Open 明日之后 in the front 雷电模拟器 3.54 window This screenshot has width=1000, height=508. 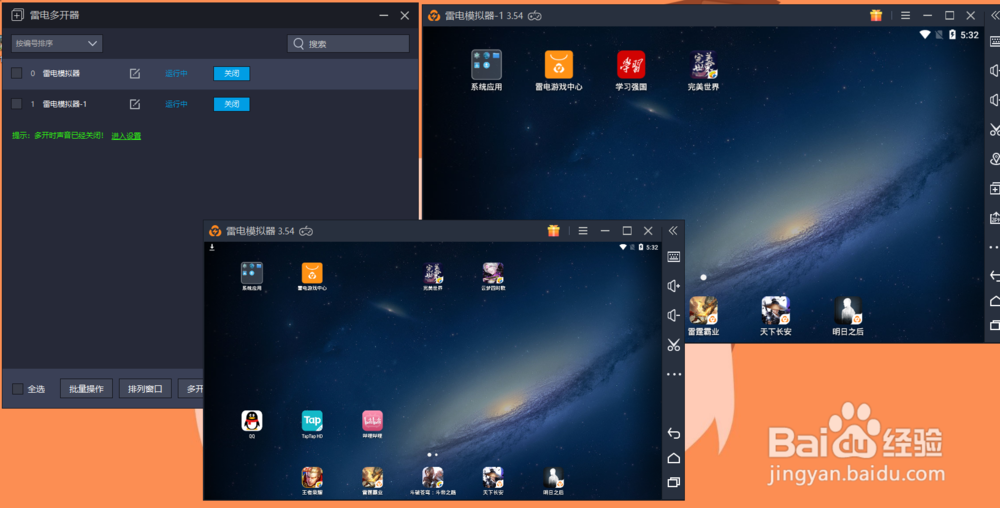pos(553,478)
